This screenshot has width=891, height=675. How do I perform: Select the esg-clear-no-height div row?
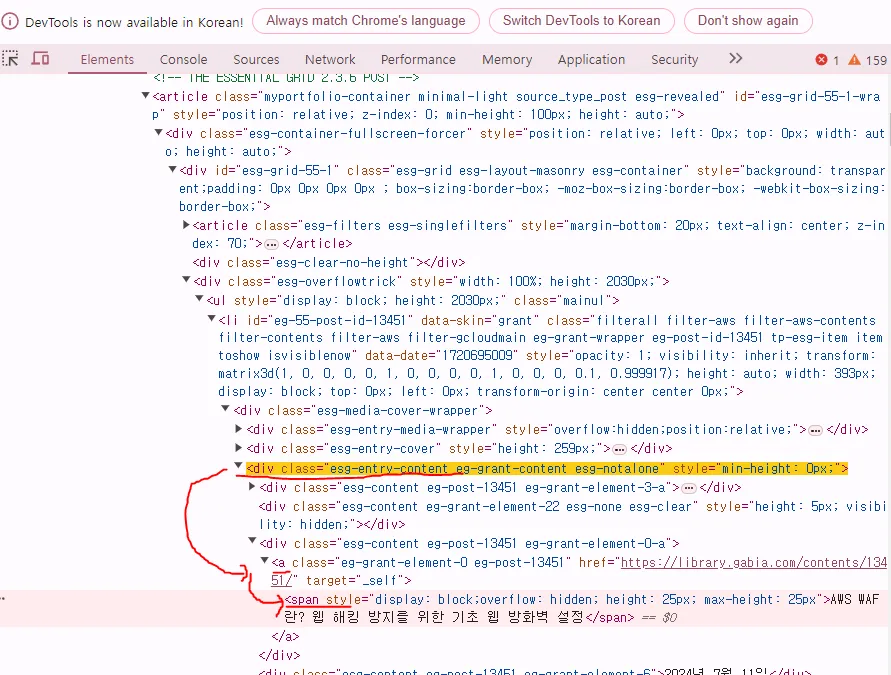coord(329,262)
